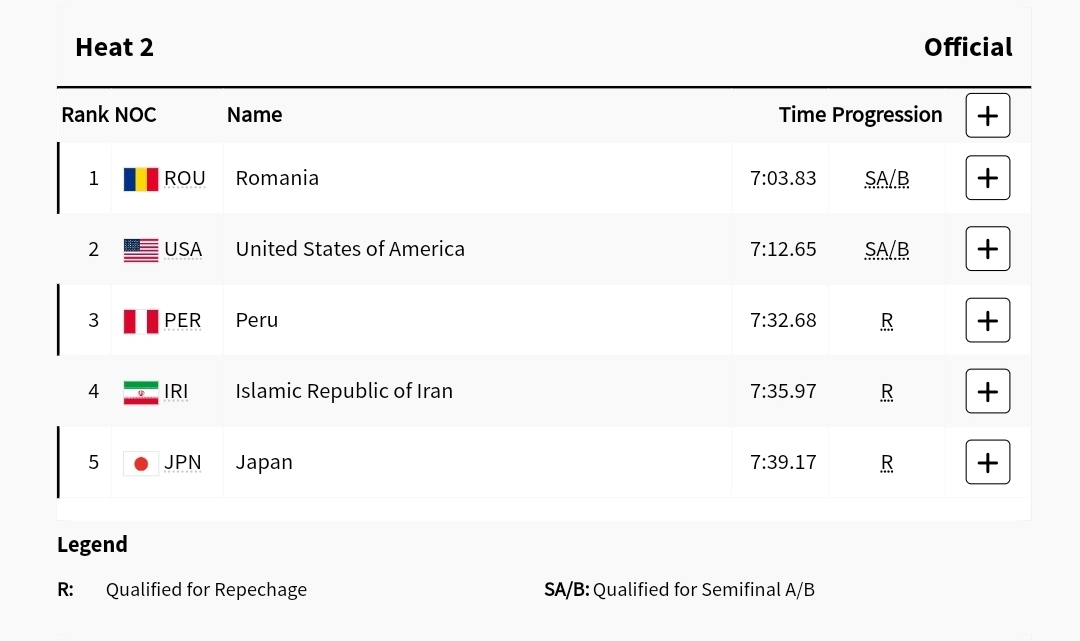The width and height of the screenshot is (1080, 641).
Task: Select the Time column header
Action: [x=802, y=115]
